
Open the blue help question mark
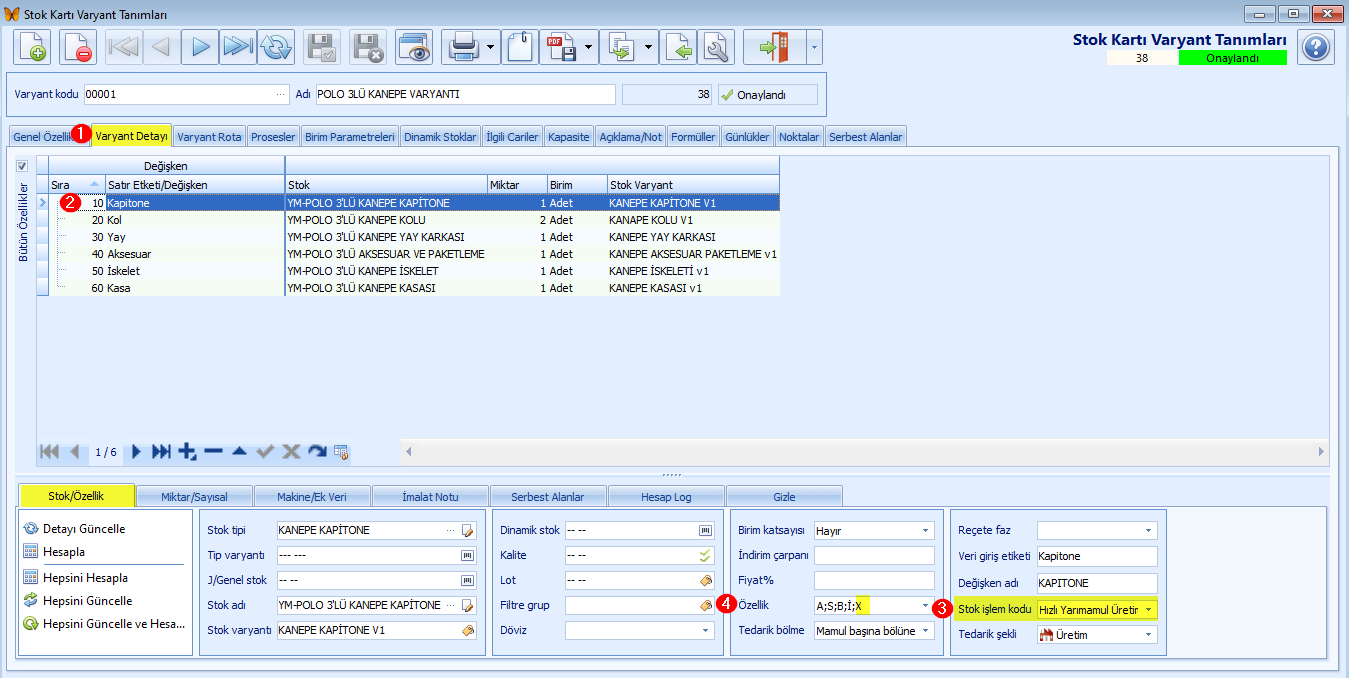[1317, 47]
